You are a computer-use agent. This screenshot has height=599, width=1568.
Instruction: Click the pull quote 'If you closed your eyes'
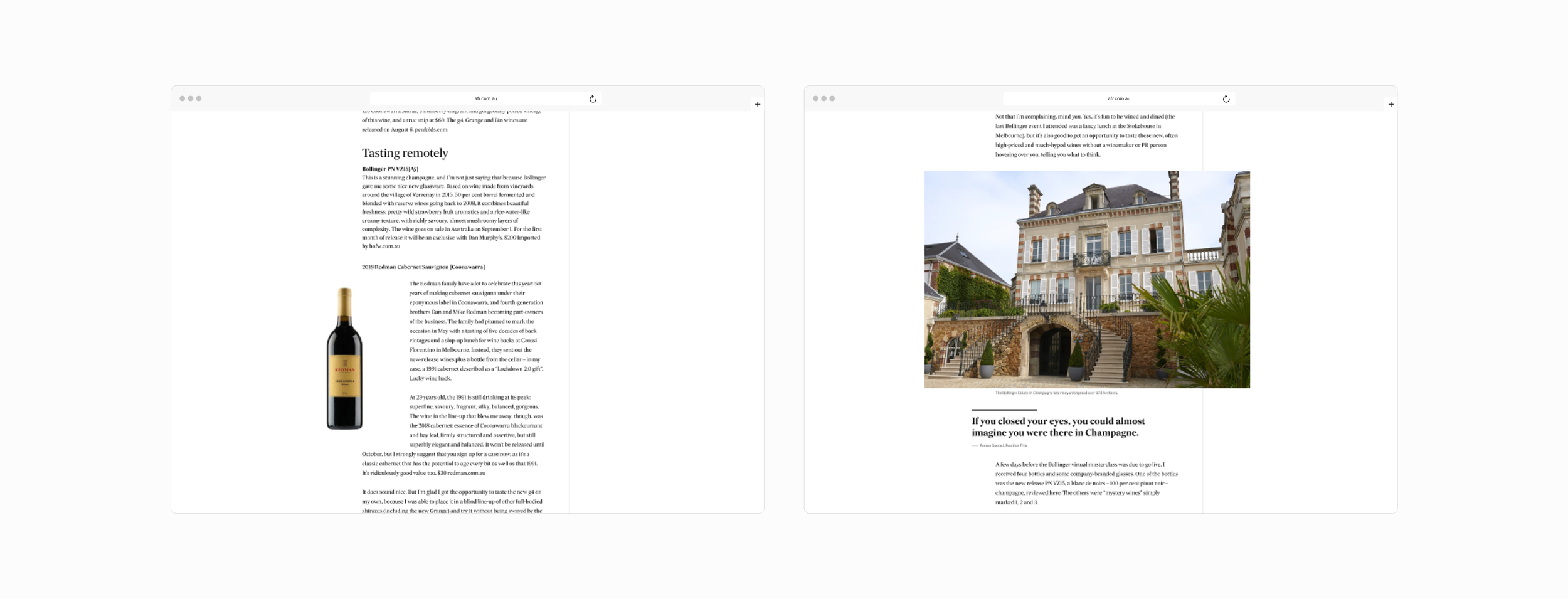point(1059,427)
